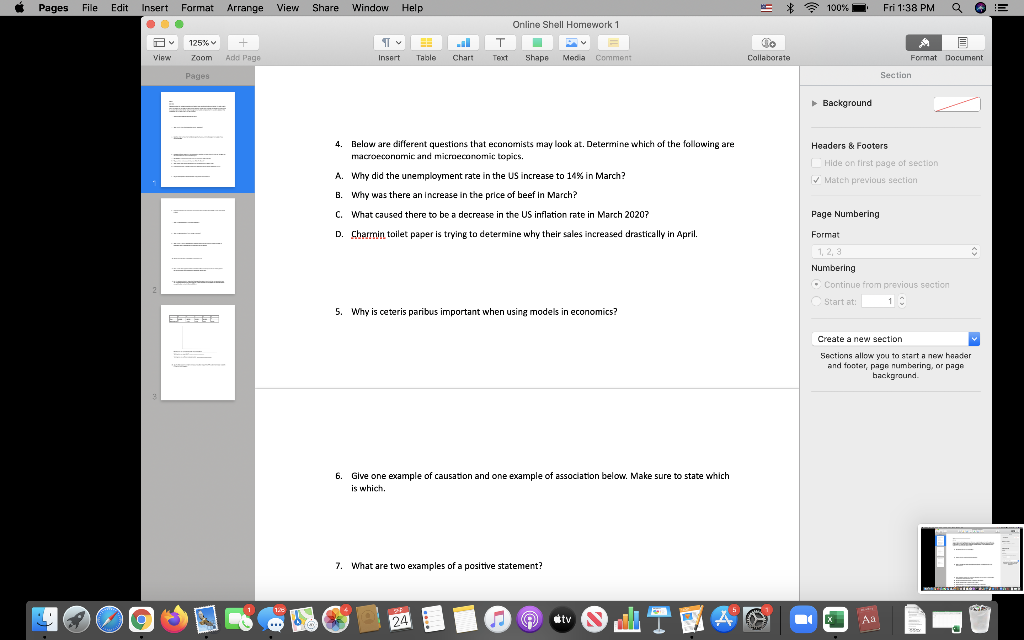Open the Media browser

[x=573, y=42]
